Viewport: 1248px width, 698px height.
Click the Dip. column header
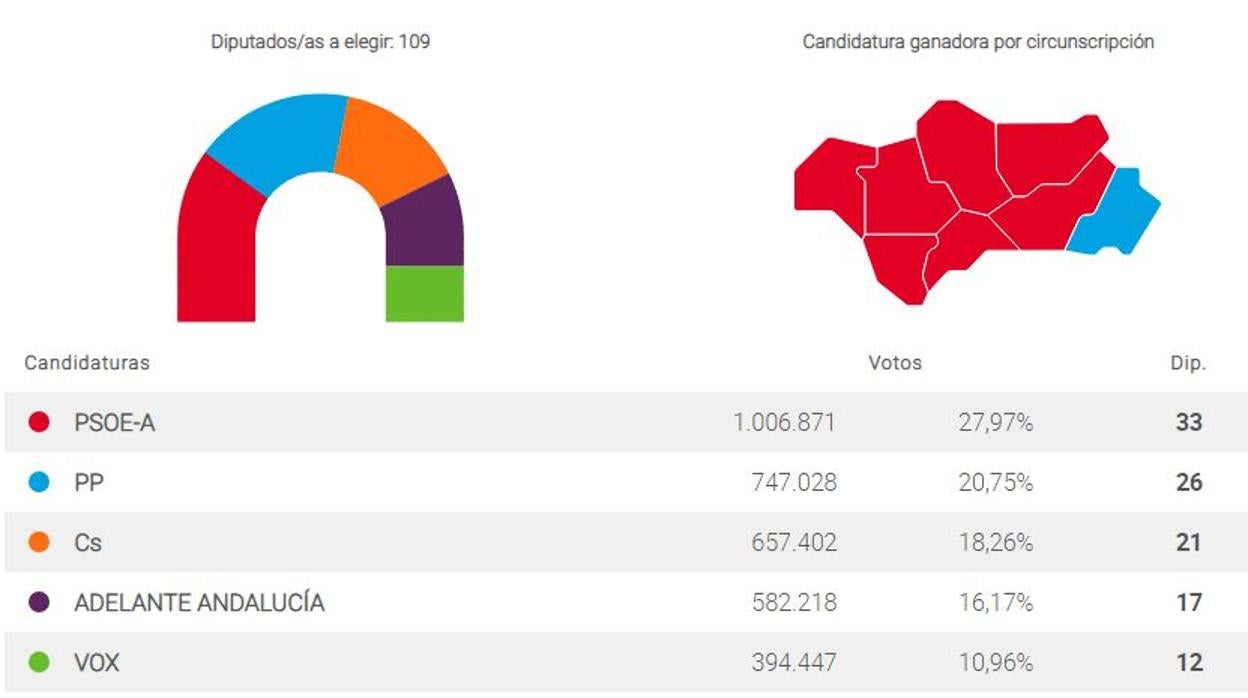coord(1188,363)
